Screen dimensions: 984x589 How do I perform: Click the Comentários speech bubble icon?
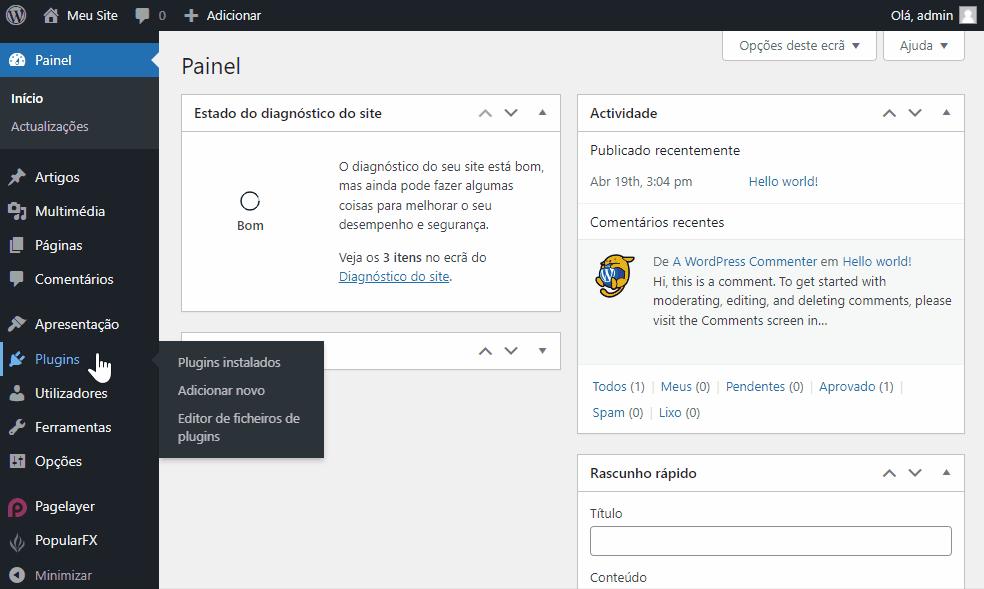coord(17,279)
